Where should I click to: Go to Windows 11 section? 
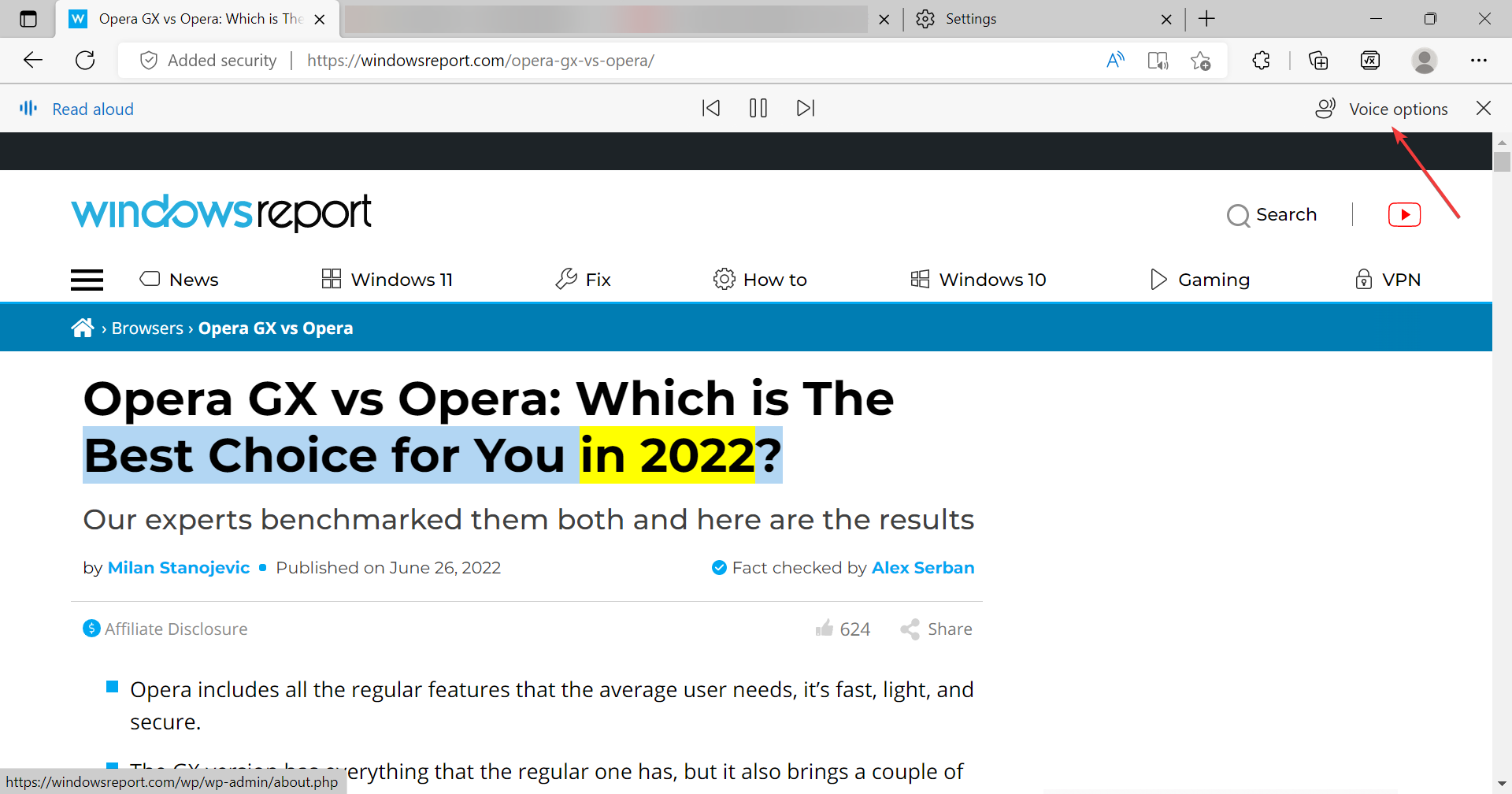(387, 280)
